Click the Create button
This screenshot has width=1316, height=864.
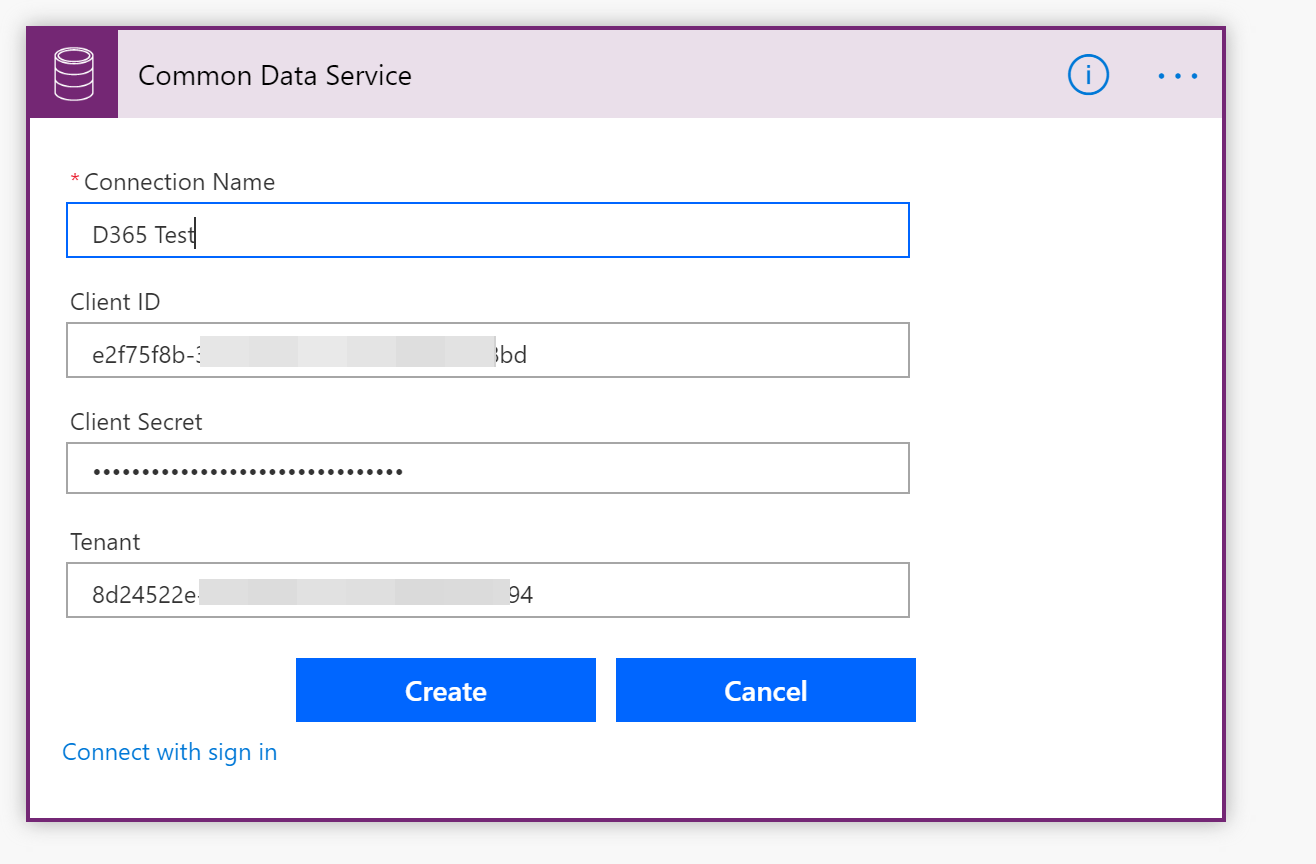(446, 690)
